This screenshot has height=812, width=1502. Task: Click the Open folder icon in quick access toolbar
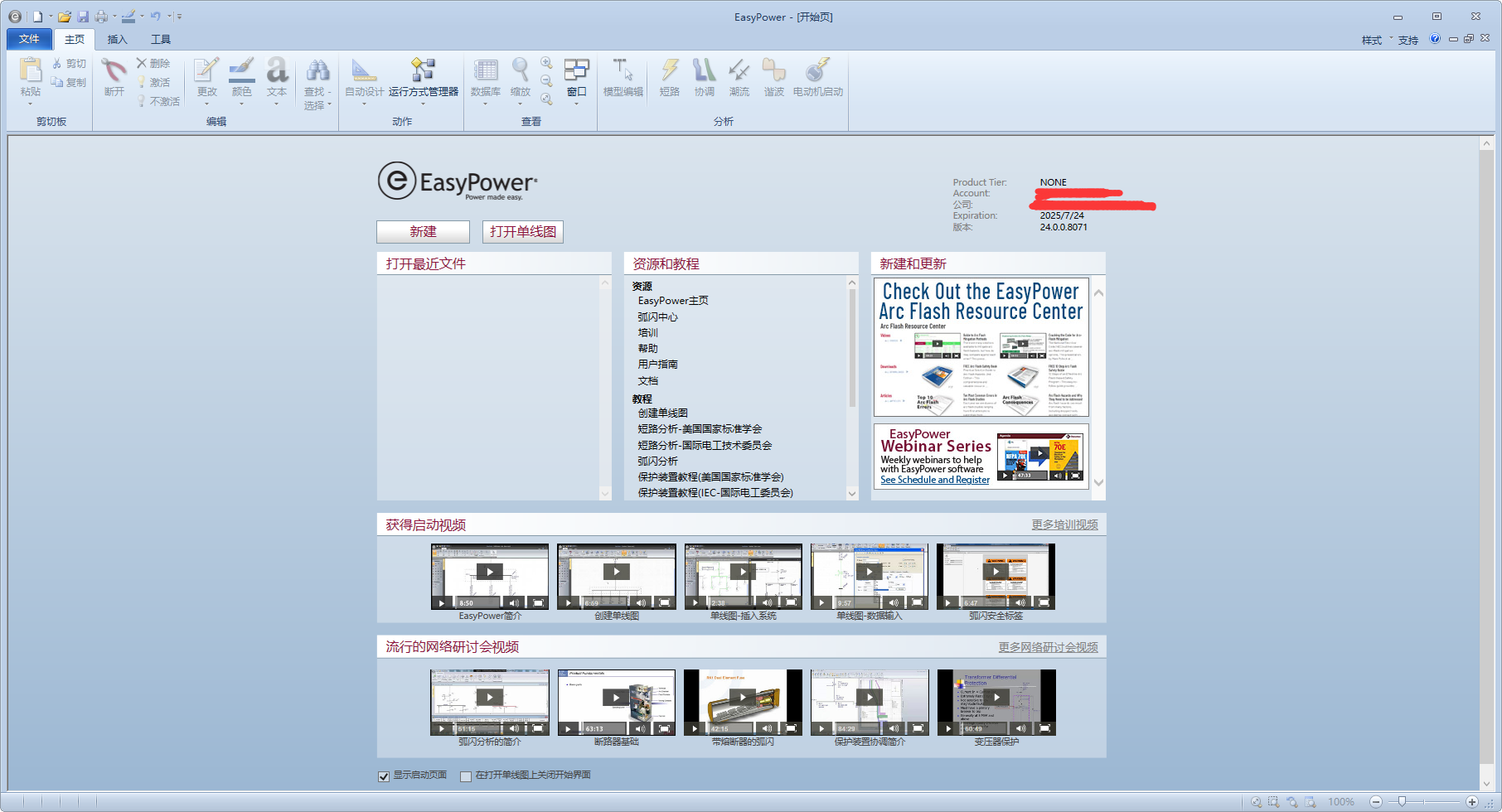click(64, 17)
